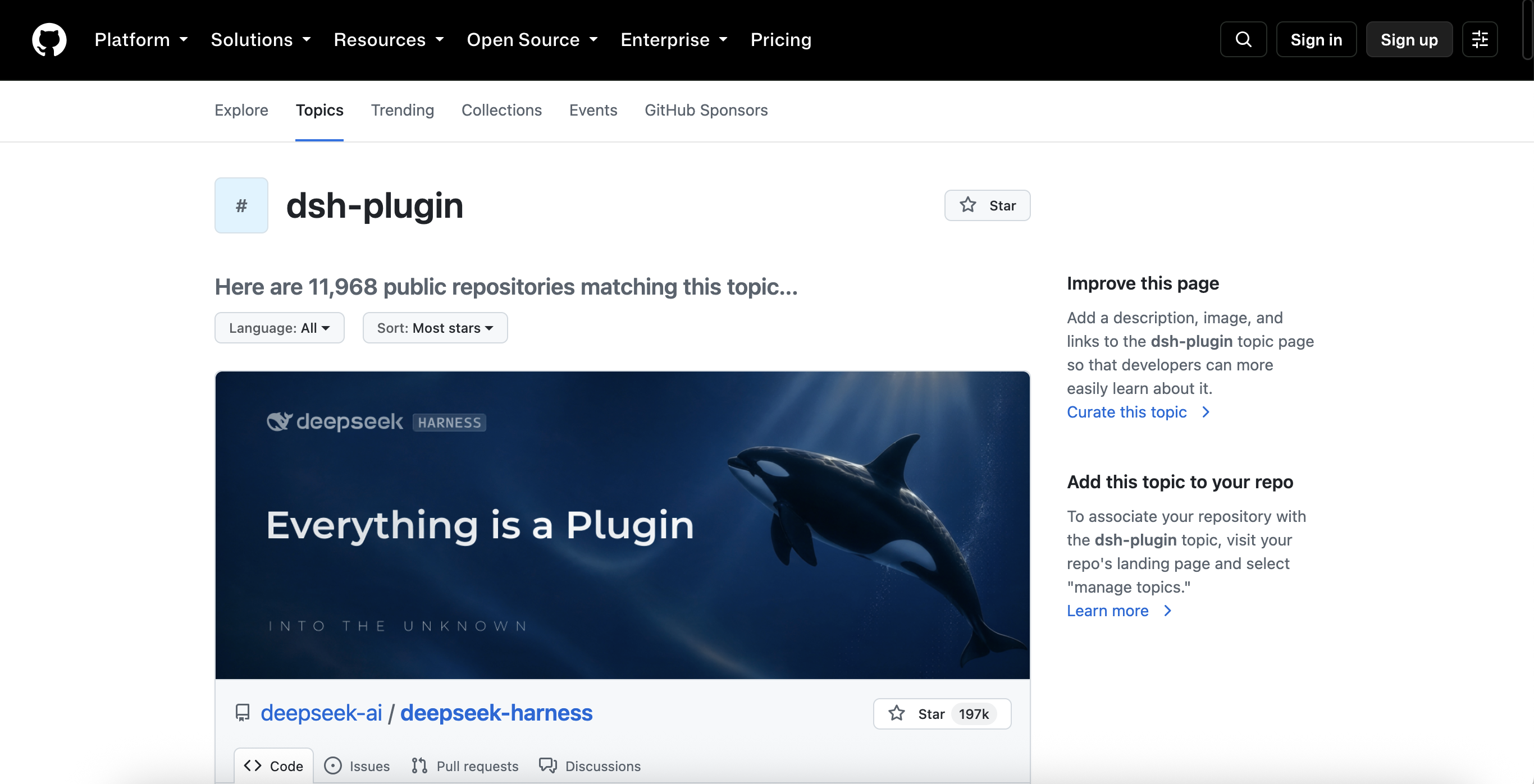The height and width of the screenshot is (784, 1534).
Task: Open Discussions of deepseek-harness
Action: click(x=590, y=765)
